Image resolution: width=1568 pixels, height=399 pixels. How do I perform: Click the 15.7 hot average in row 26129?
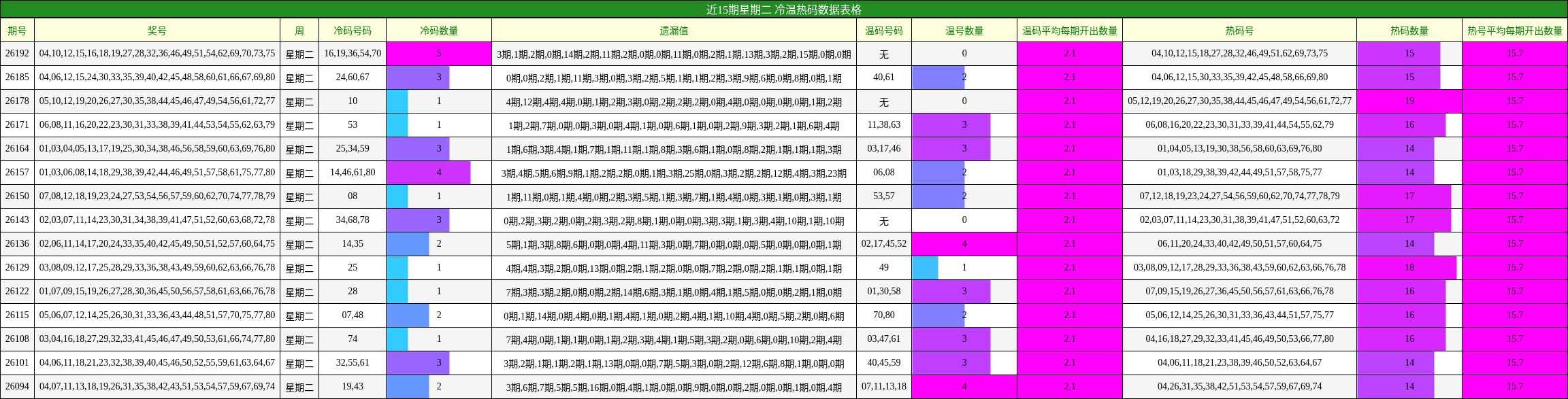[1515, 268]
